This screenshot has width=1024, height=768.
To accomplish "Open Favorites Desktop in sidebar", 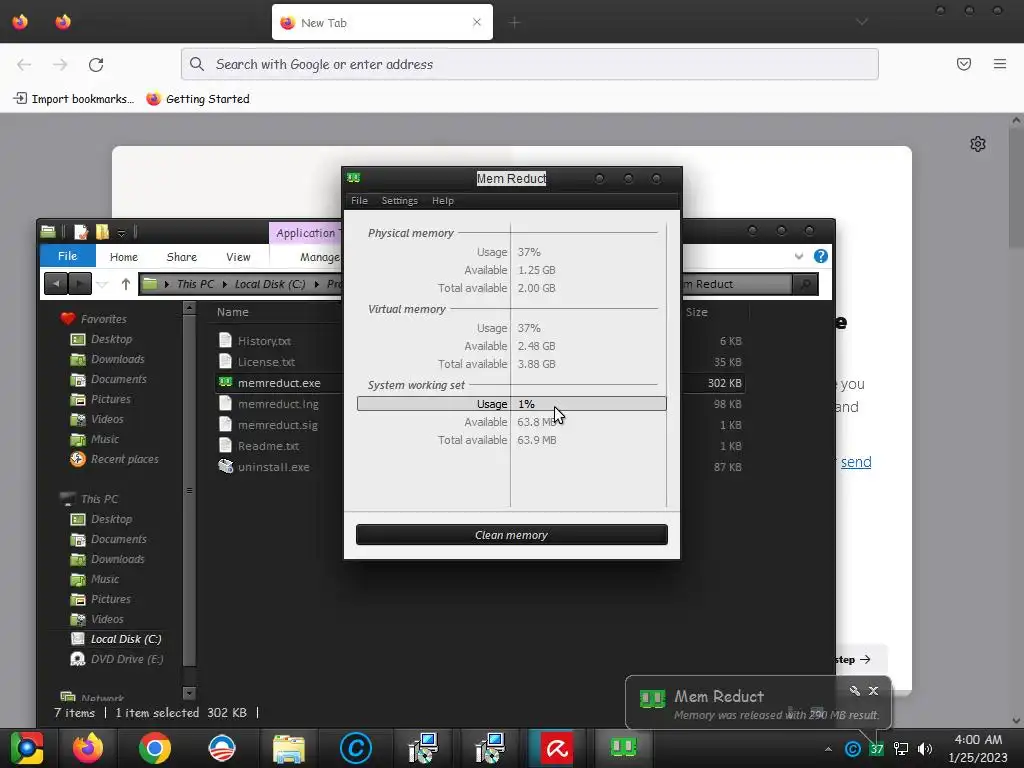I will [111, 339].
